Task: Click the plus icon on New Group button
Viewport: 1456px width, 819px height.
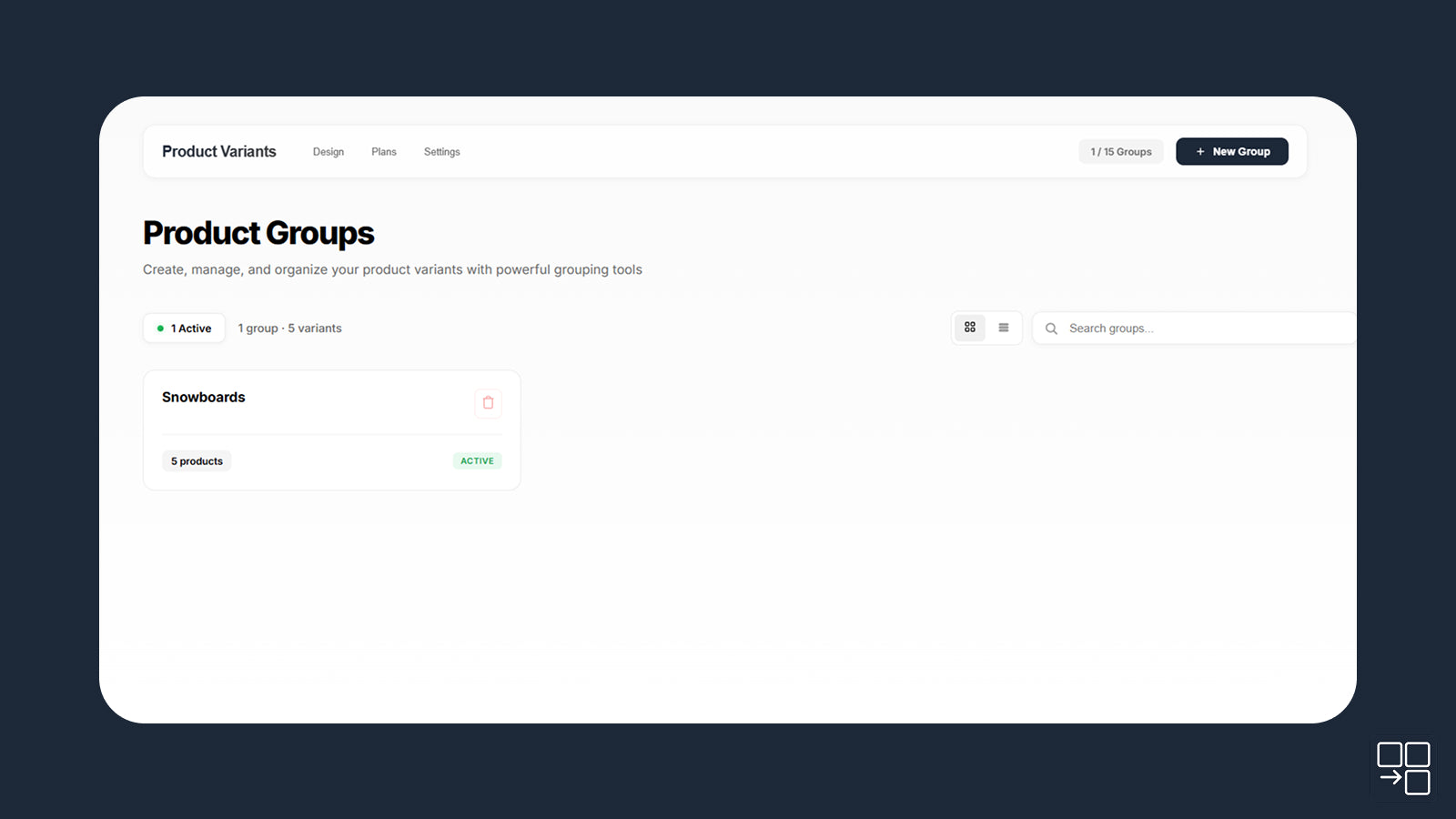Action: click(1200, 151)
